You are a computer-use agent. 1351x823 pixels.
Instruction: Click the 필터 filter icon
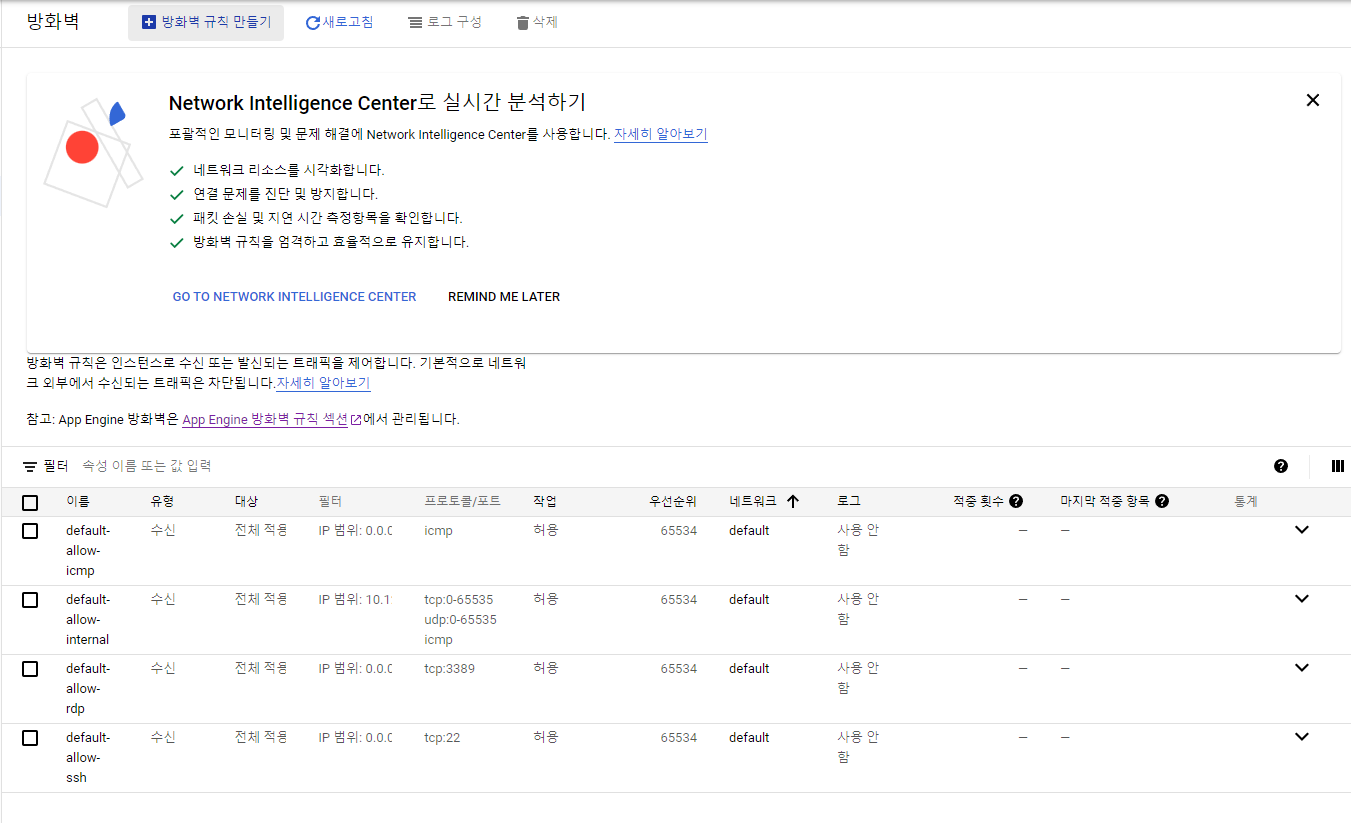[30, 466]
